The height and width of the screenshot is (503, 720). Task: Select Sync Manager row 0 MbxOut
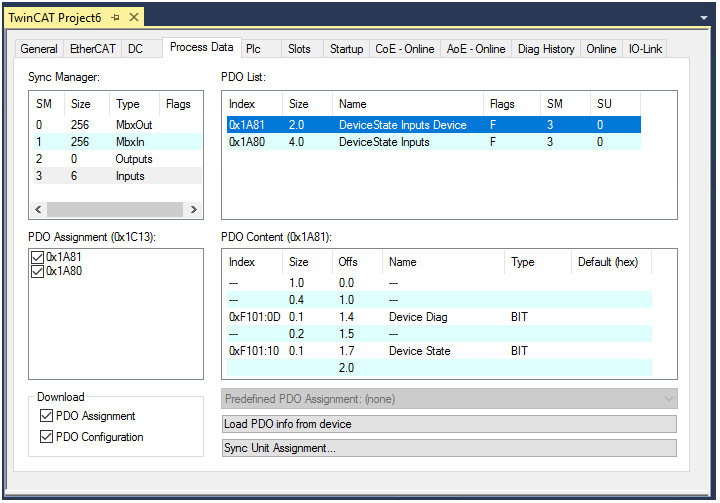click(118, 124)
